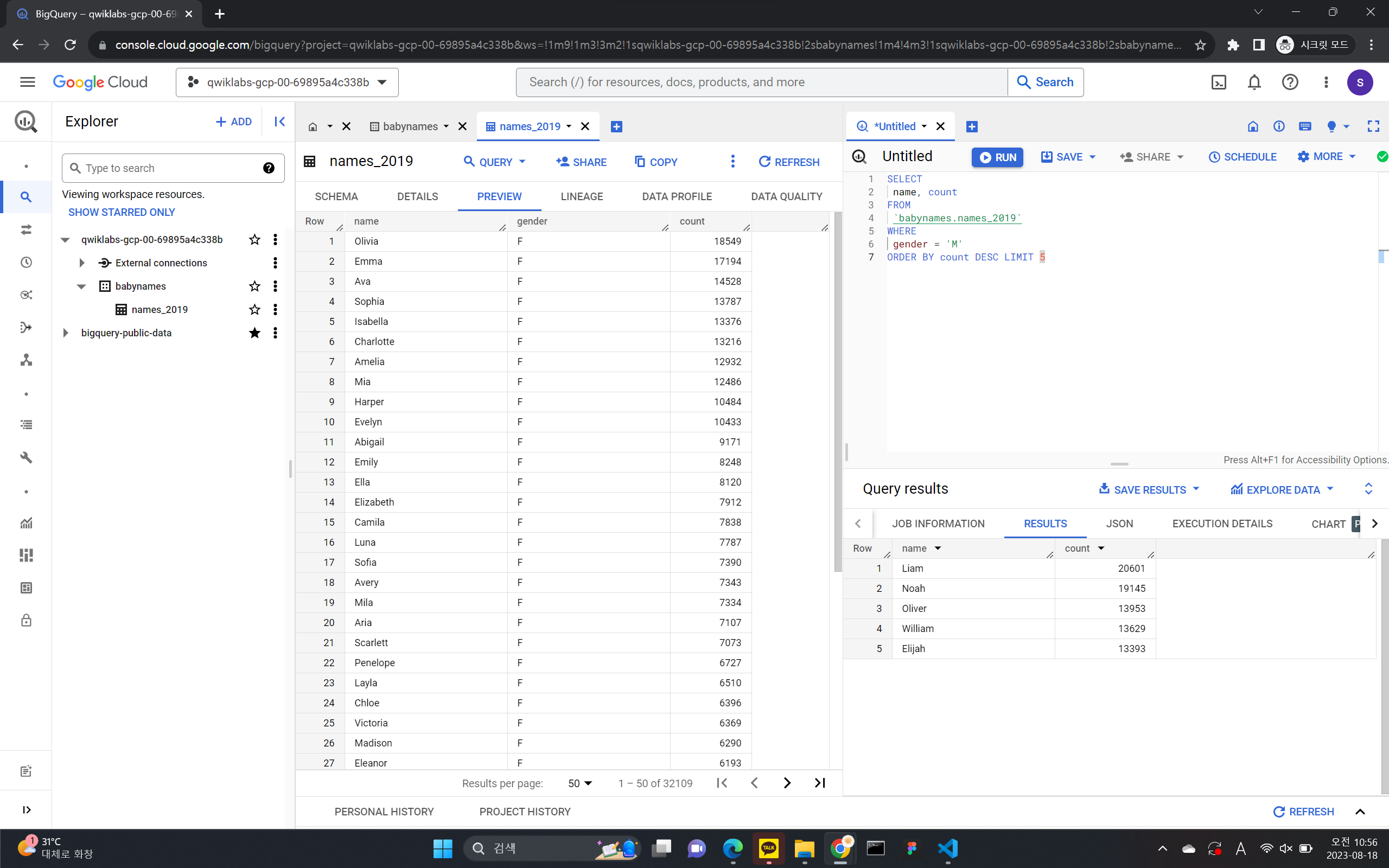Viewport: 1389px width, 868px height.
Task: Click the Explorer search input field
Action: [x=172, y=168]
